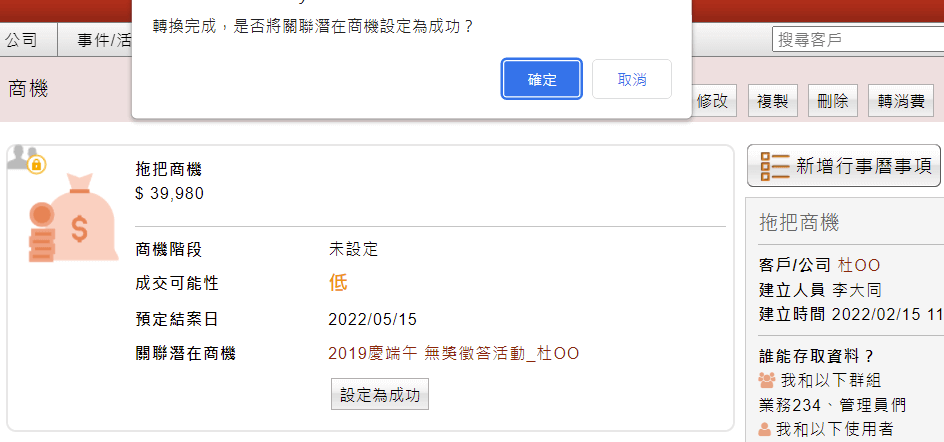Viewport: 944px width, 442px height.
Task: Click the grey people icon above lock
Action: (21, 157)
